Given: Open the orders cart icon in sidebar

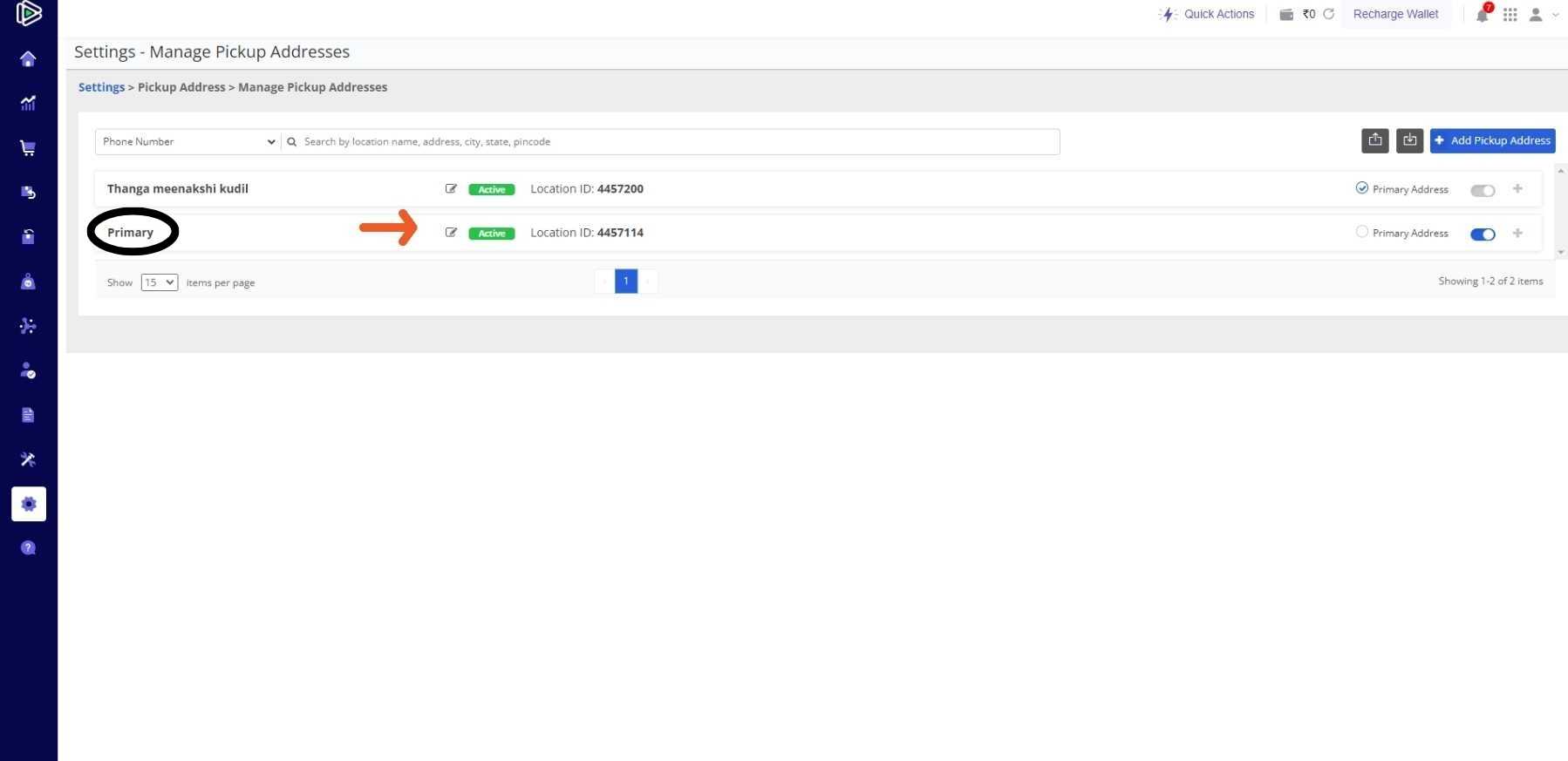Looking at the screenshot, I should (x=28, y=147).
